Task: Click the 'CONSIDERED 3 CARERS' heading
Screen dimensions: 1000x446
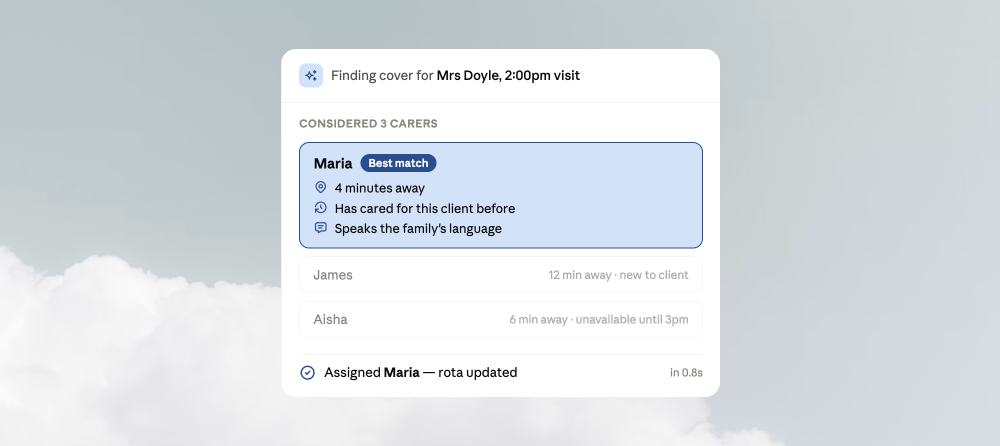Action: [369, 124]
